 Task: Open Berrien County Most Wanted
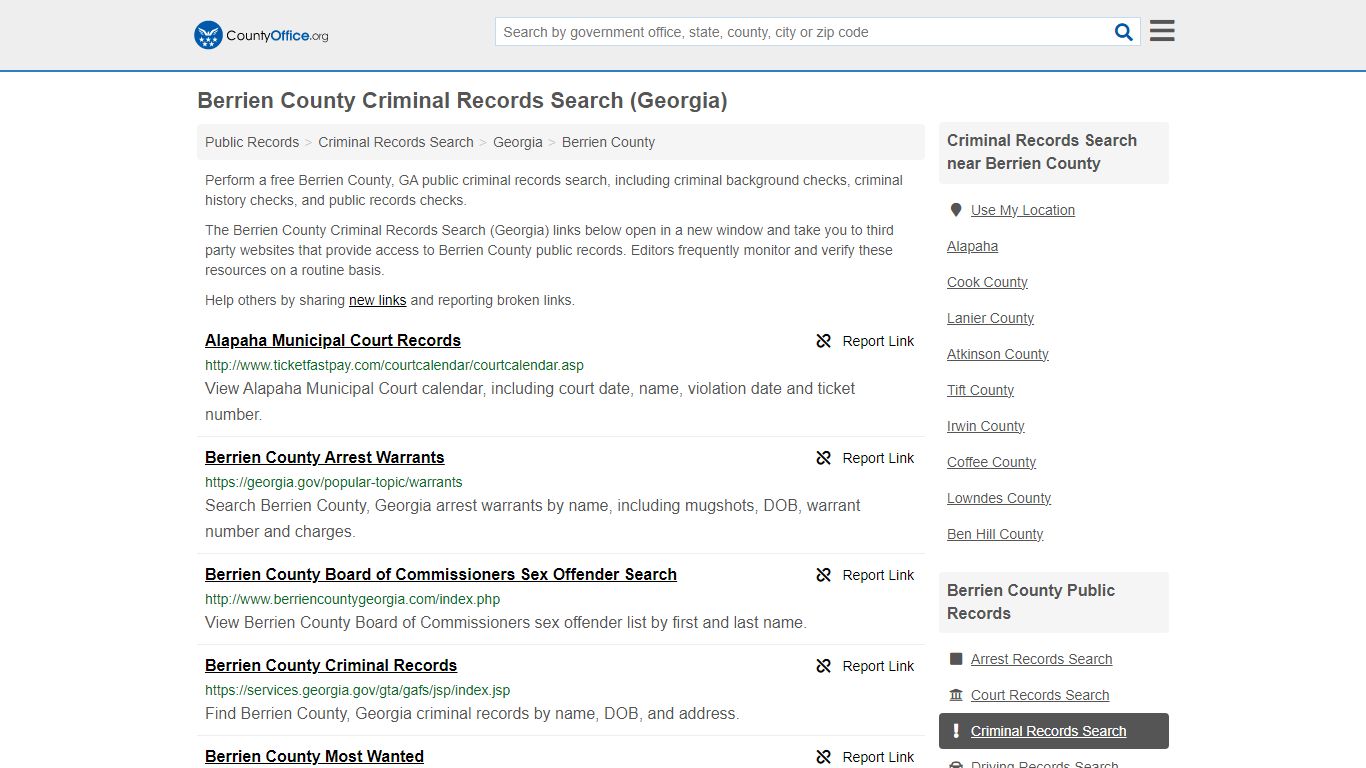314,756
